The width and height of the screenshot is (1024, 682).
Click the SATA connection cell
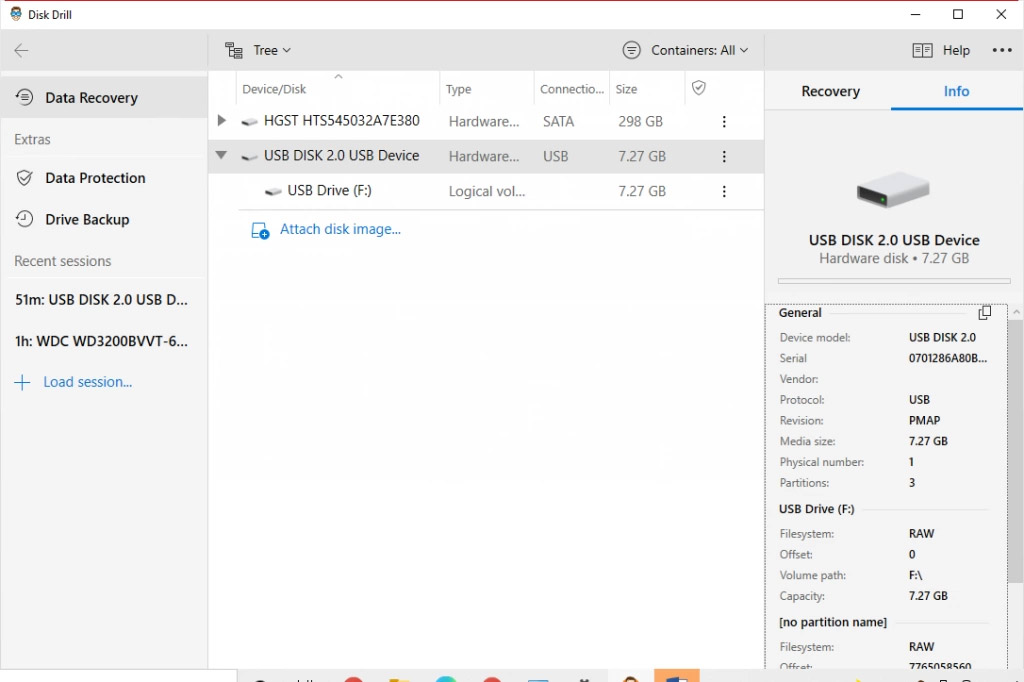(558, 122)
